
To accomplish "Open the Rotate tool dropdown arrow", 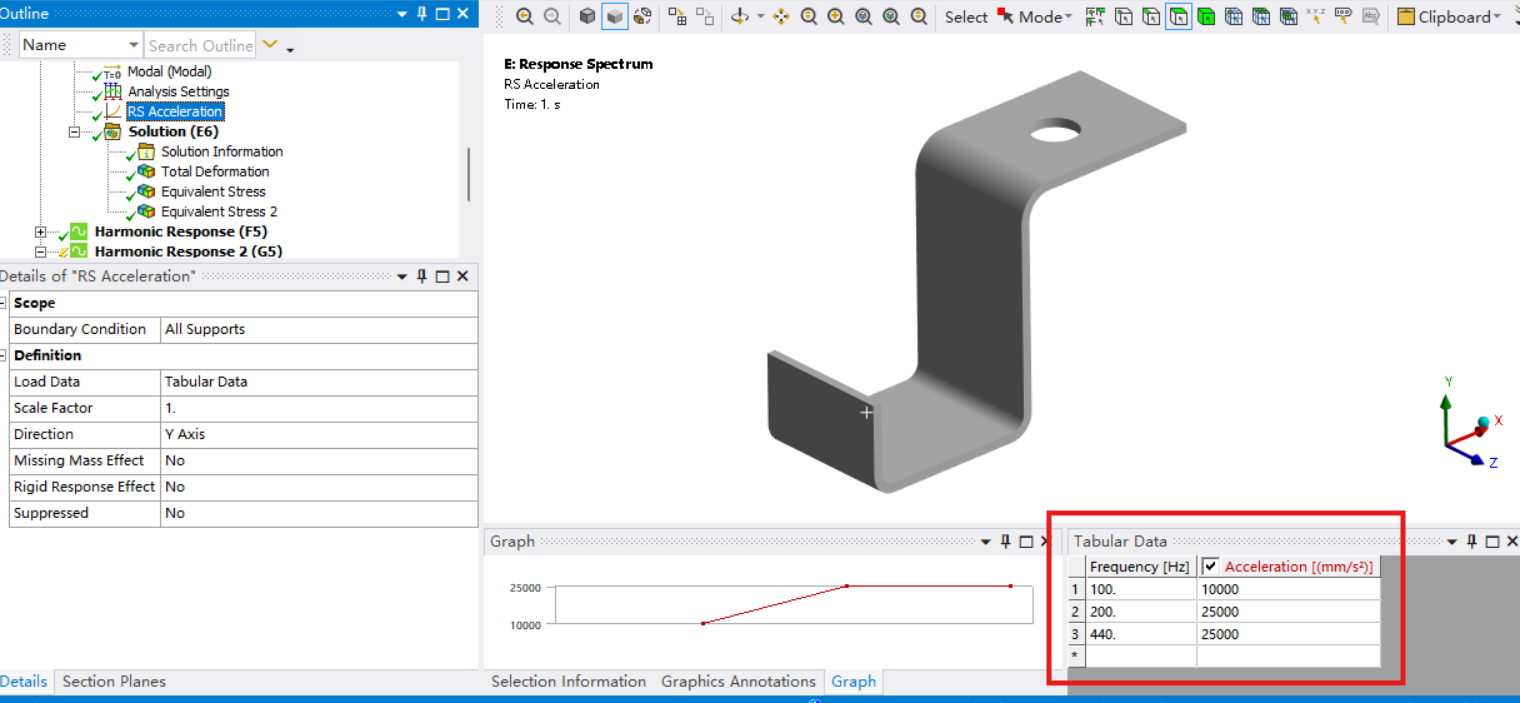I will click(x=760, y=17).
